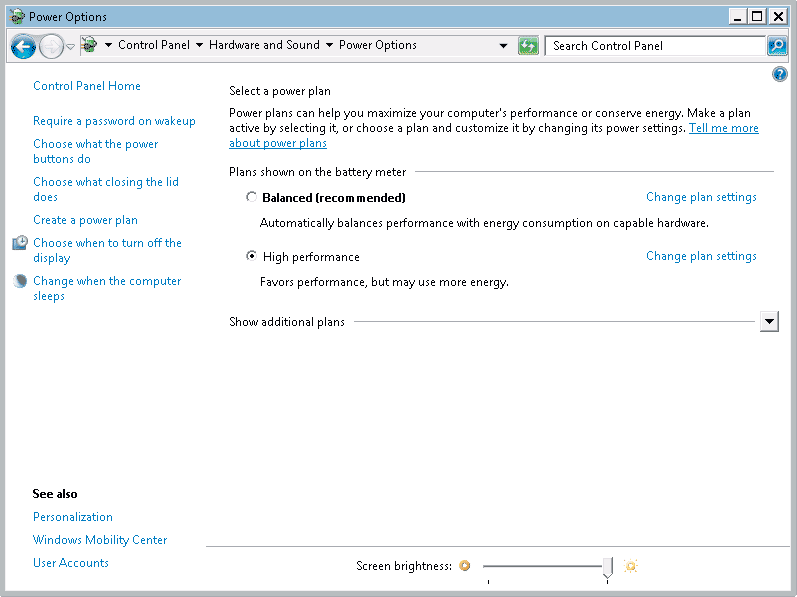The height and width of the screenshot is (597, 797).
Task: Click the screen brightness slider thumb
Action: tap(607, 567)
